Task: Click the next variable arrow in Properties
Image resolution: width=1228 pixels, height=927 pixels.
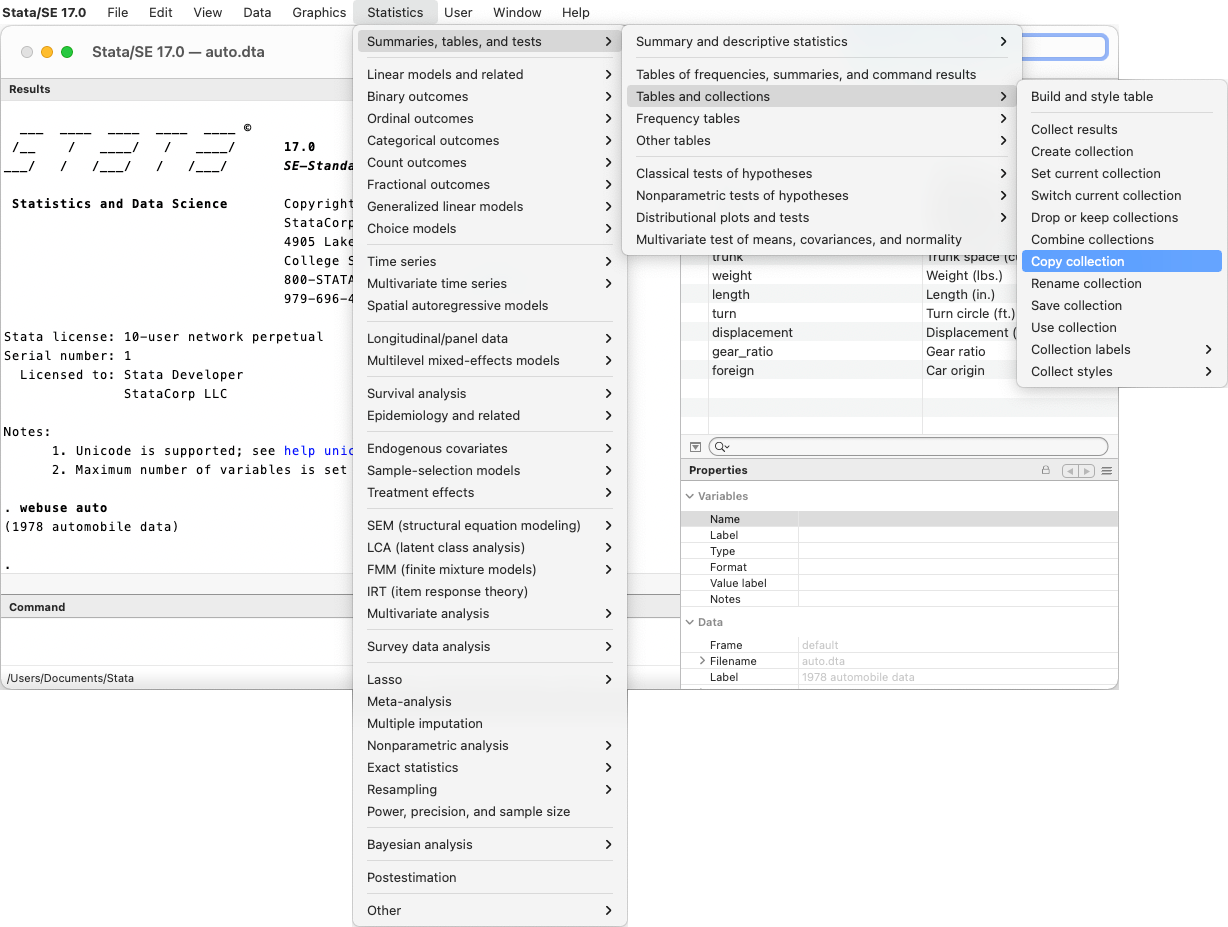Action: tap(1086, 471)
